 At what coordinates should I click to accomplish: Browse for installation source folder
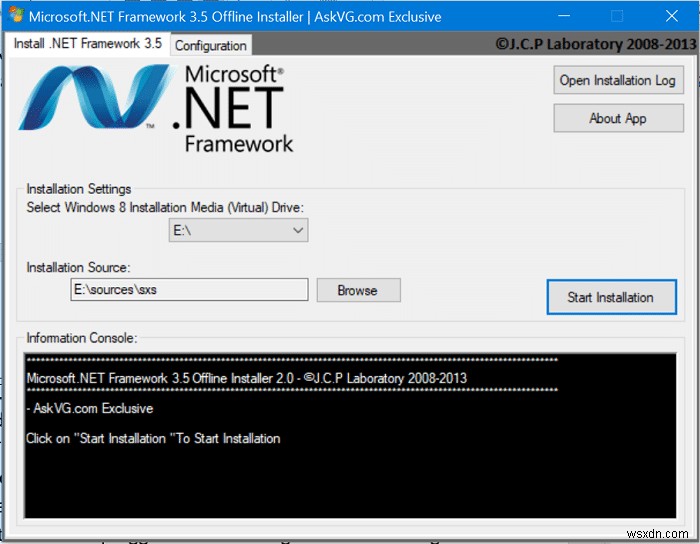tap(358, 291)
